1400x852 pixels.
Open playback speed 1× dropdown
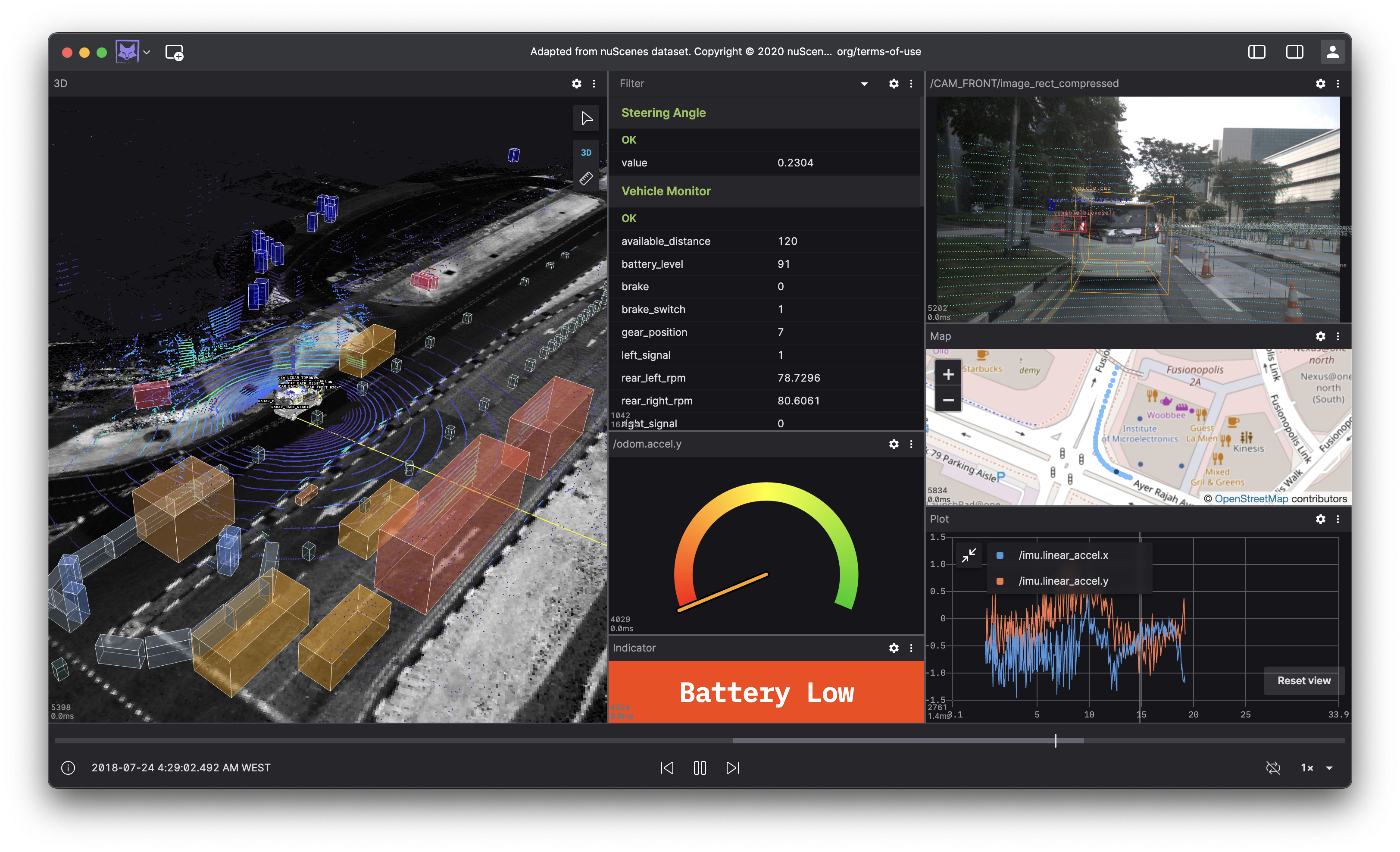click(1316, 768)
